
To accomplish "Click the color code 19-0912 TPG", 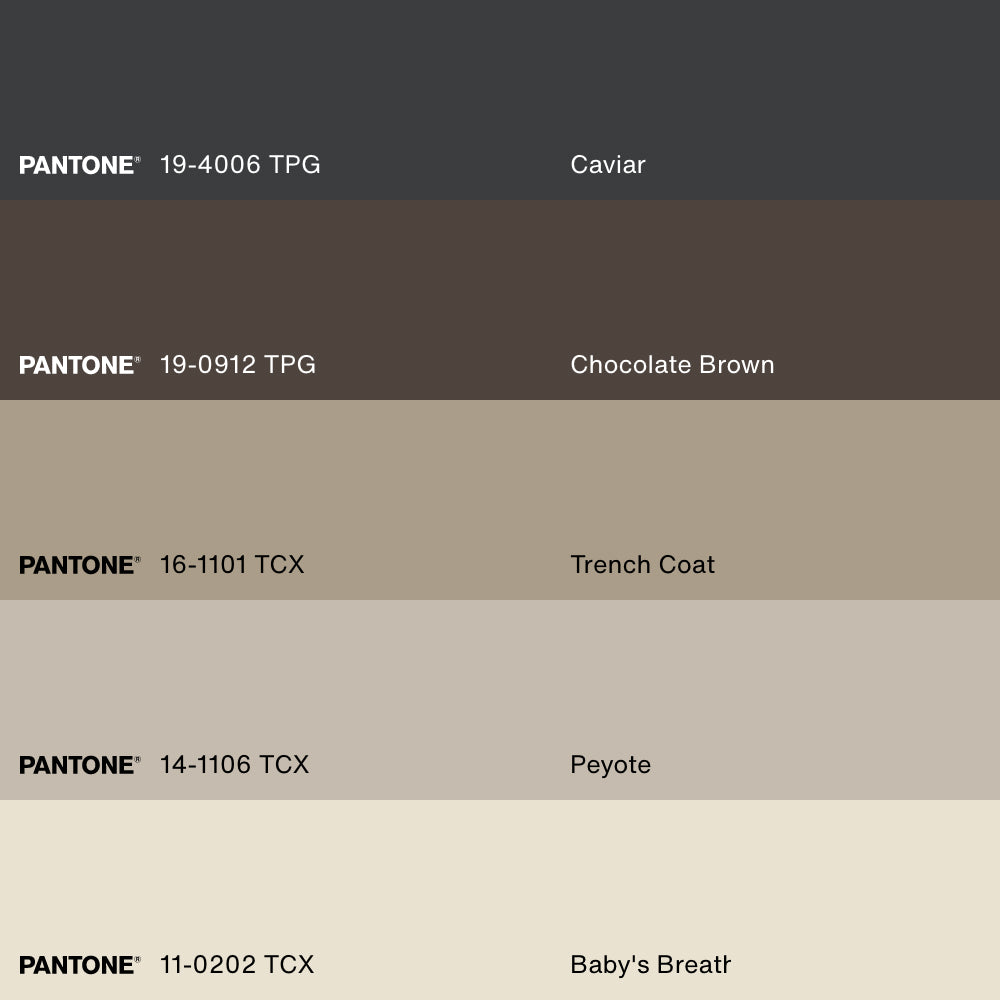I will 238,365.
